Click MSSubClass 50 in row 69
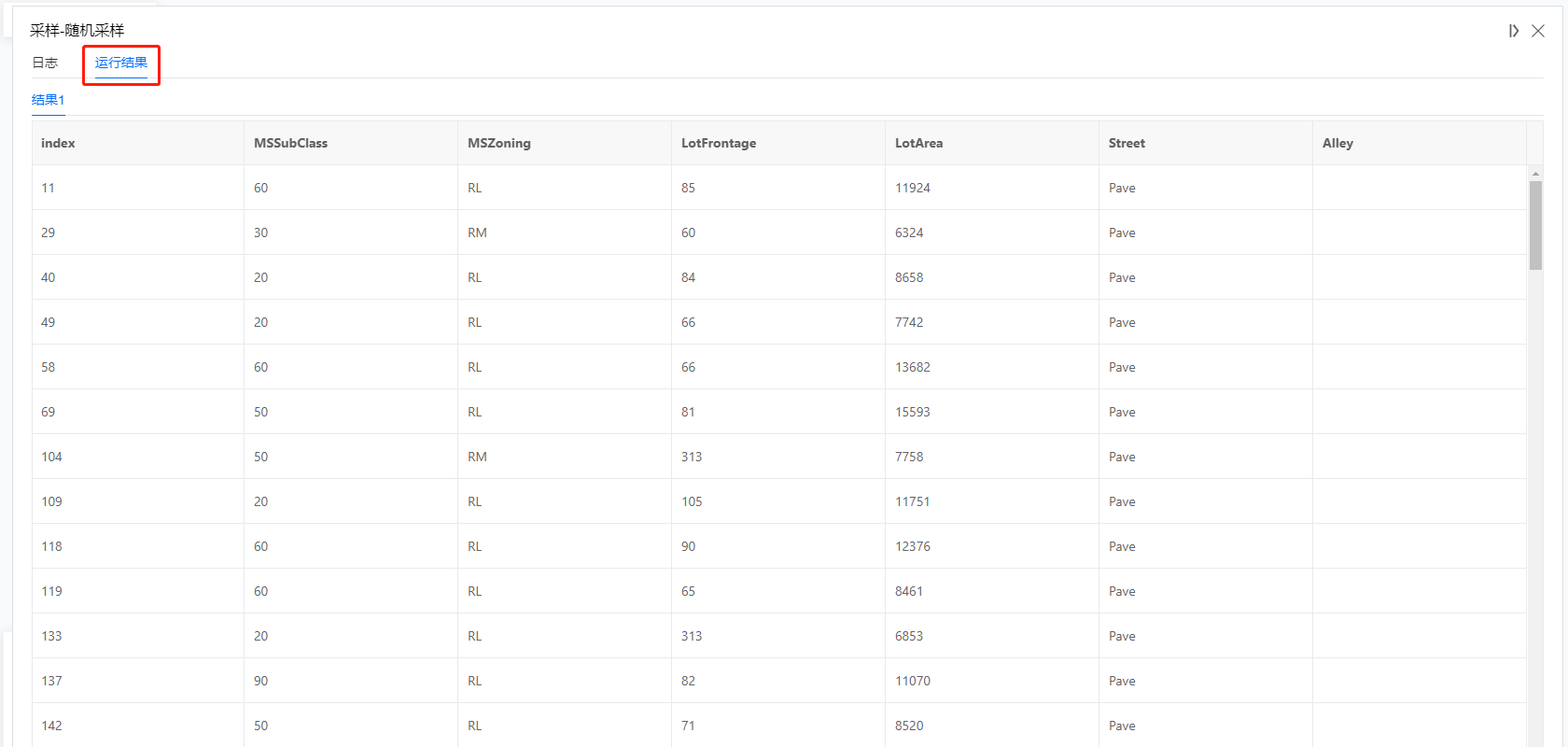This screenshot has width=1568, height=747. tap(260, 412)
